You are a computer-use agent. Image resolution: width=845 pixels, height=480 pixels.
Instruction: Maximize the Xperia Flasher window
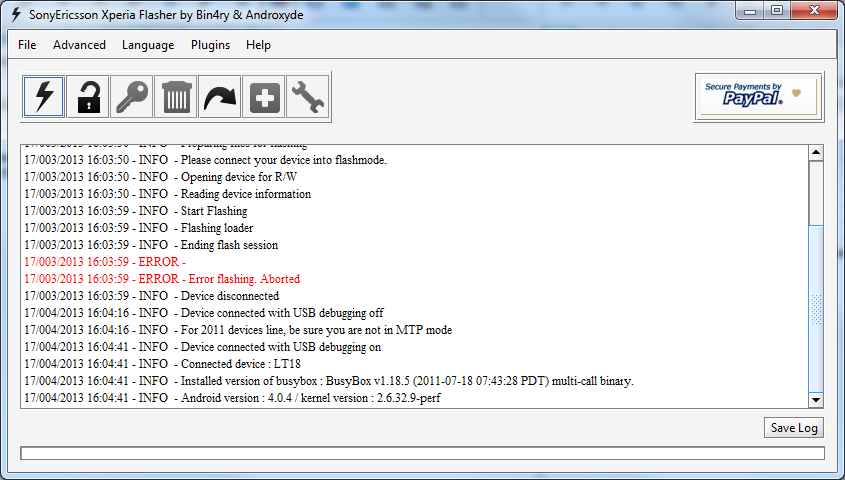pos(777,10)
